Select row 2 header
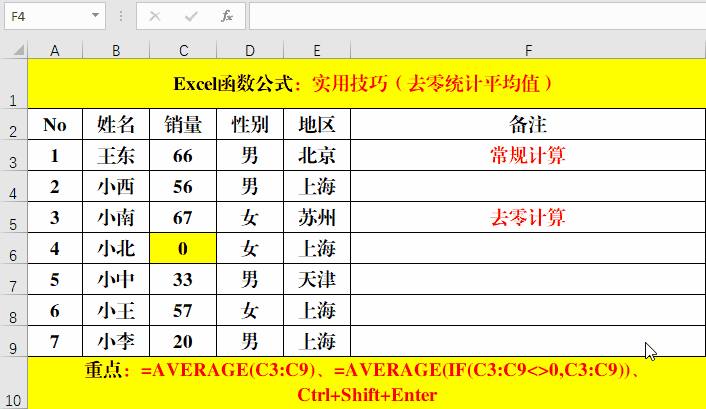Screen dimensions: 706x409 pos(14,124)
